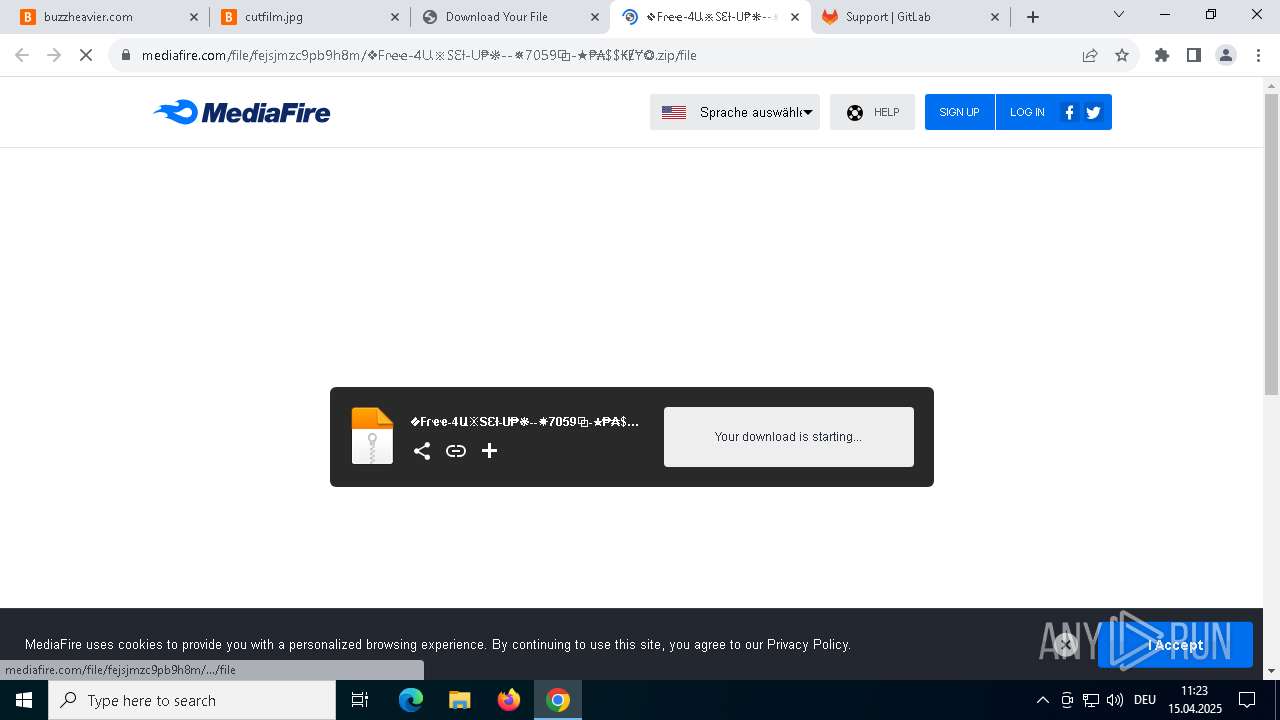Share this page icon in address bar

pos(1090,55)
